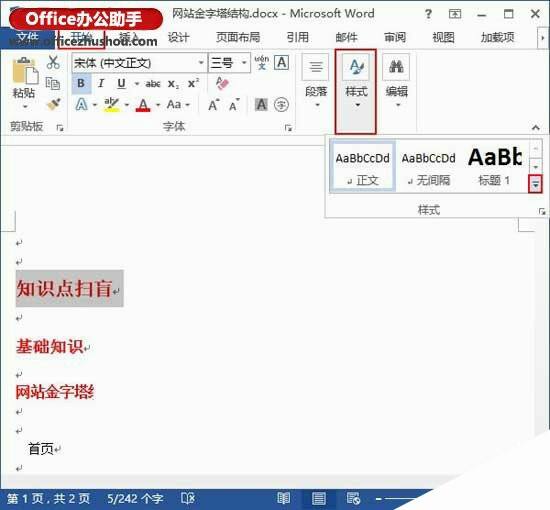The image size is (550, 510).
Task: Open clipboard pane dialog launcher
Action: click(x=60, y=128)
